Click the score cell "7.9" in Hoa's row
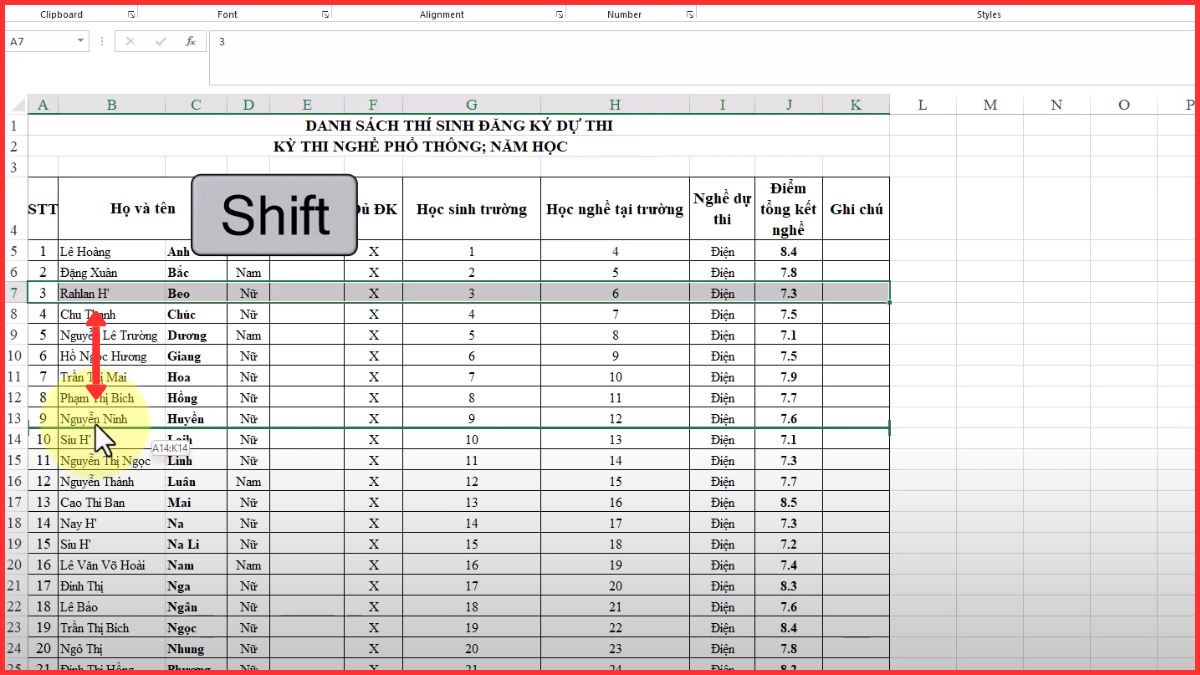The height and width of the screenshot is (675, 1200). [x=789, y=377]
